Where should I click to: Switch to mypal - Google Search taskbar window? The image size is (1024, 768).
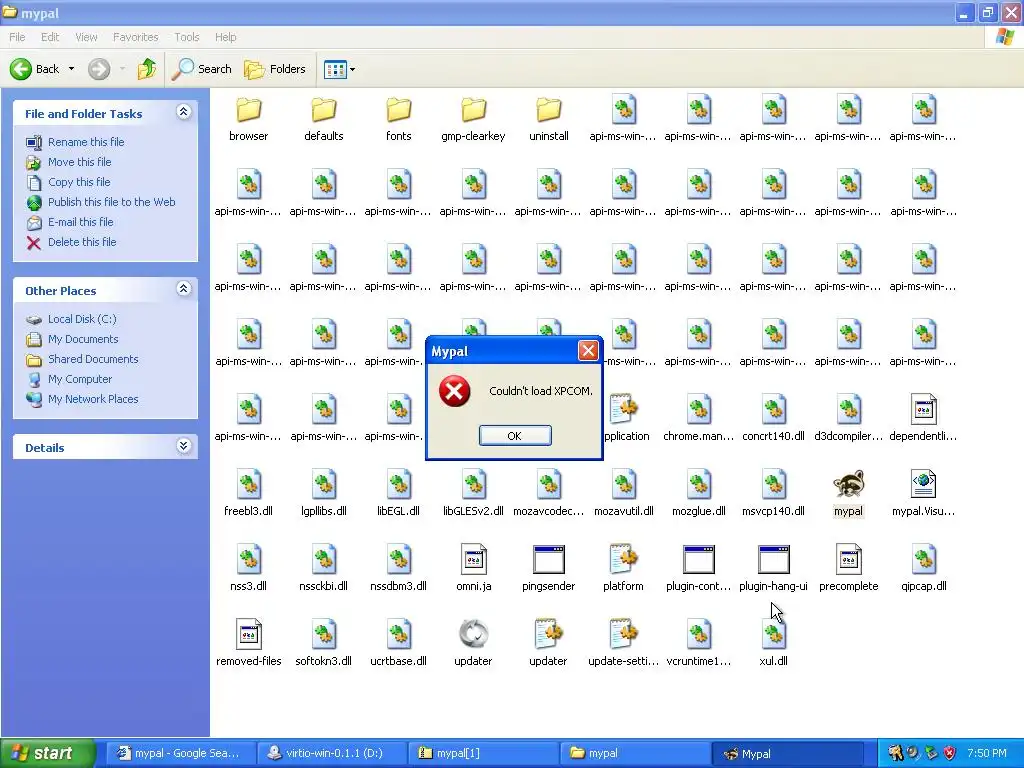tap(180, 753)
